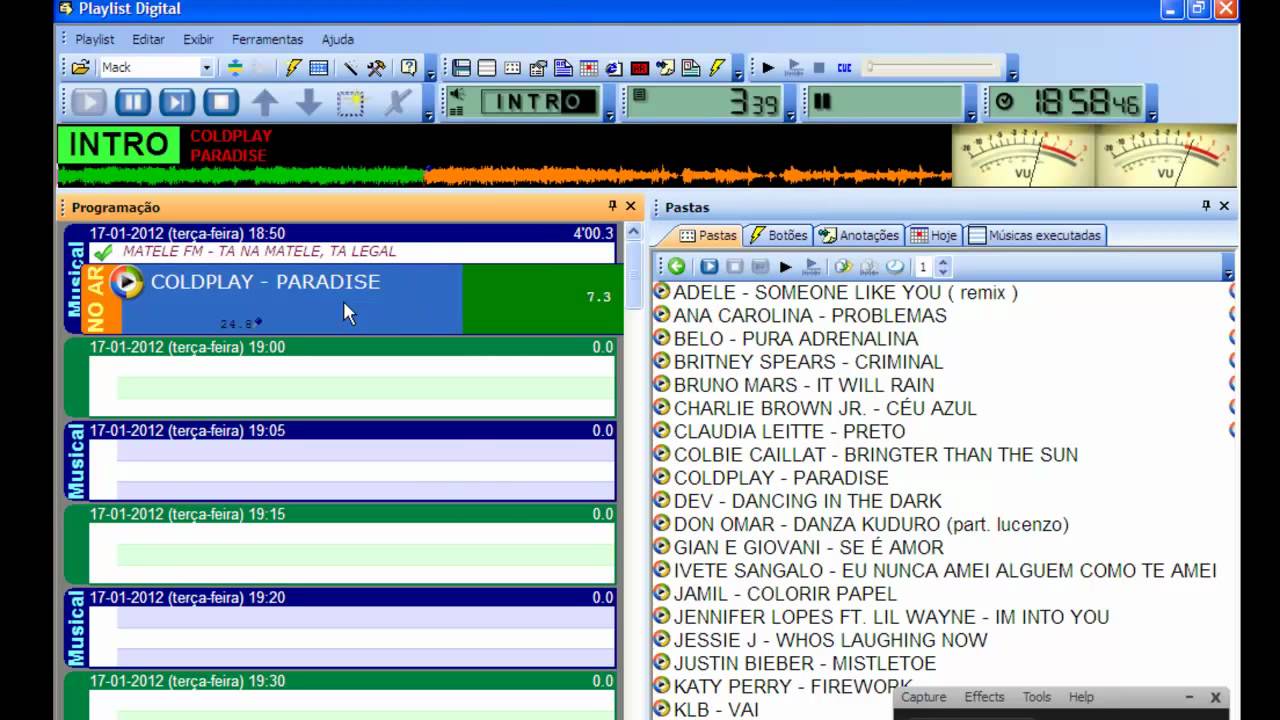Click the large blue Stop button

point(221,102)
